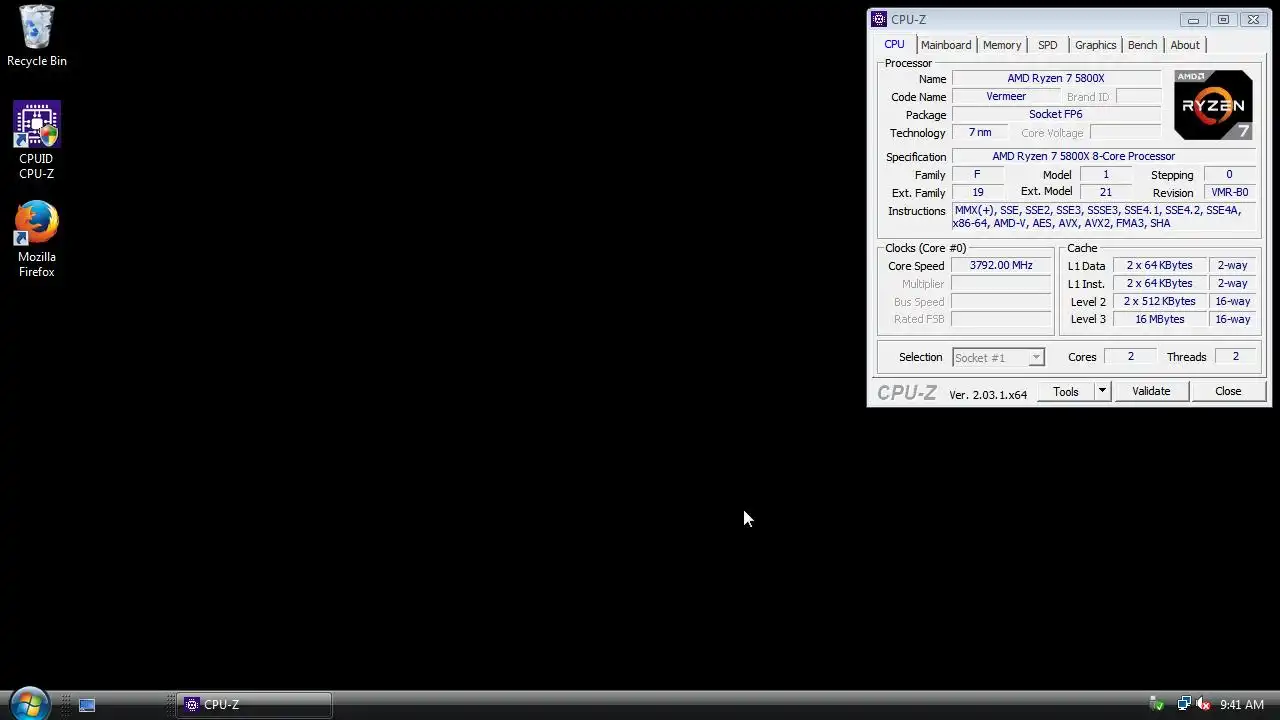Click the AMD Ryzen 7 logo image
1280x720 pixels.
pos(1213,105)
